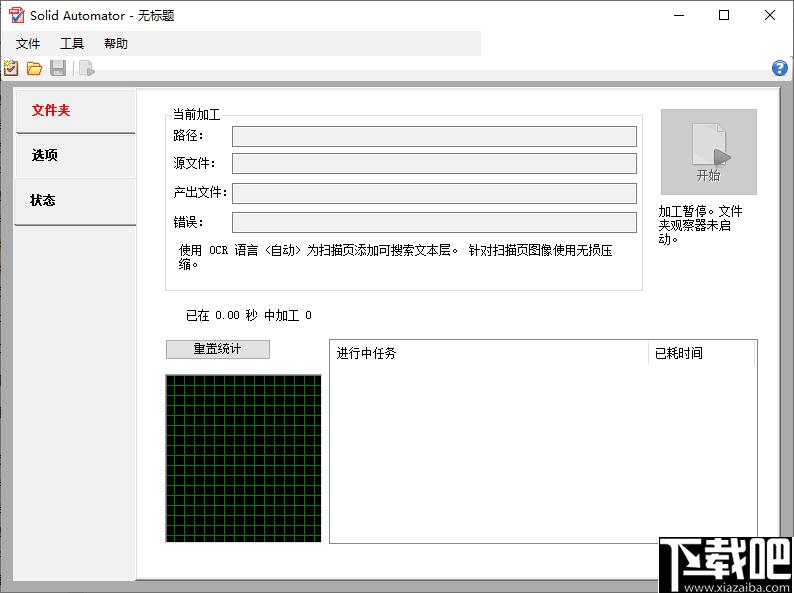Click the 路径 input field
Viewport: 794px width, 593px height.
point(434,136)
